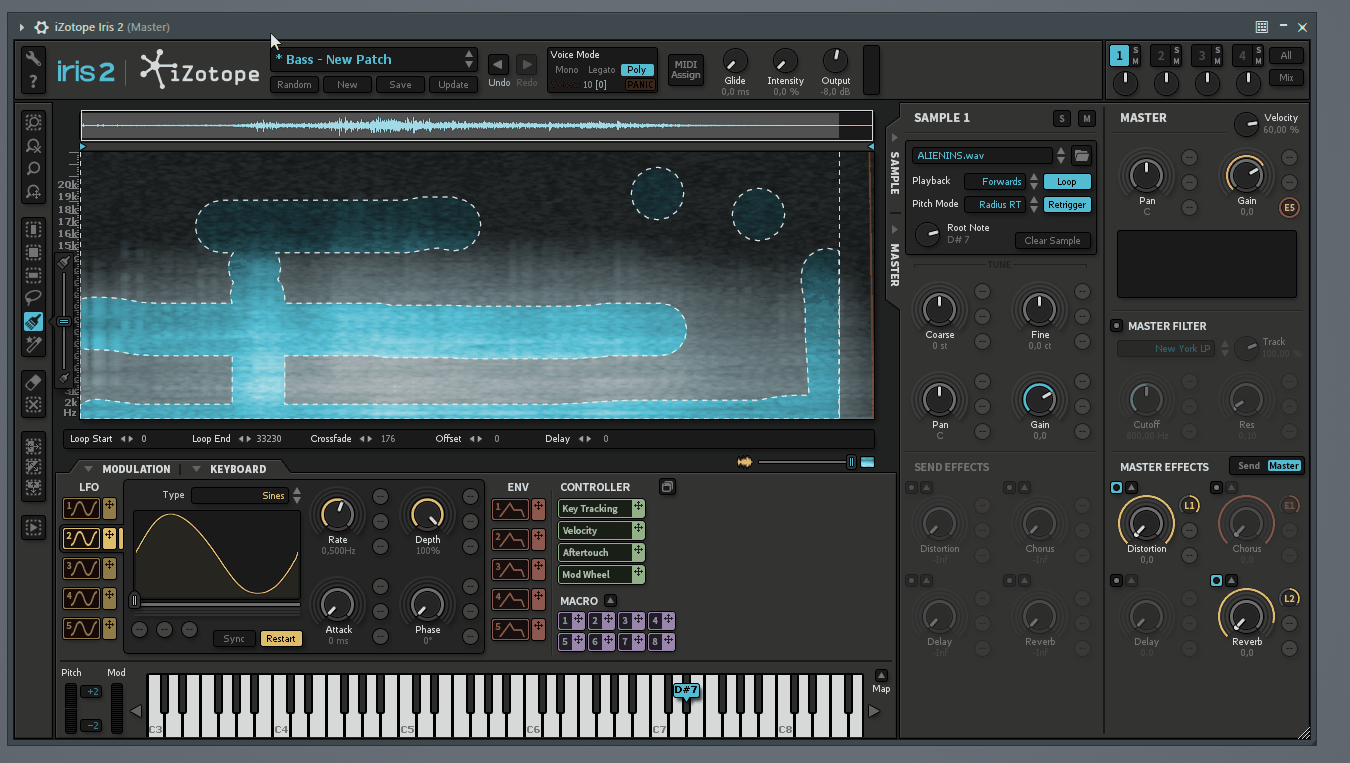Select sample slot 2 tab

pos(1161,56)
